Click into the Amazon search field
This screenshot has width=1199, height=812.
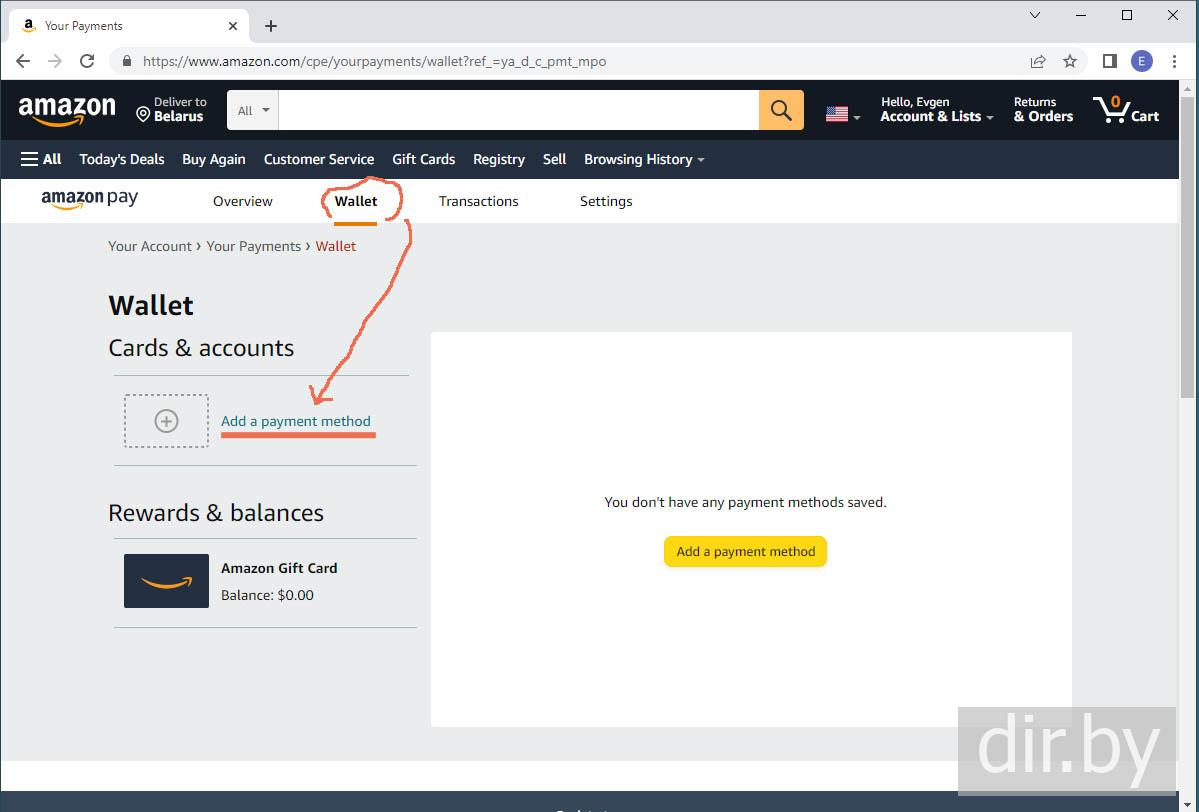pos(518,110)
